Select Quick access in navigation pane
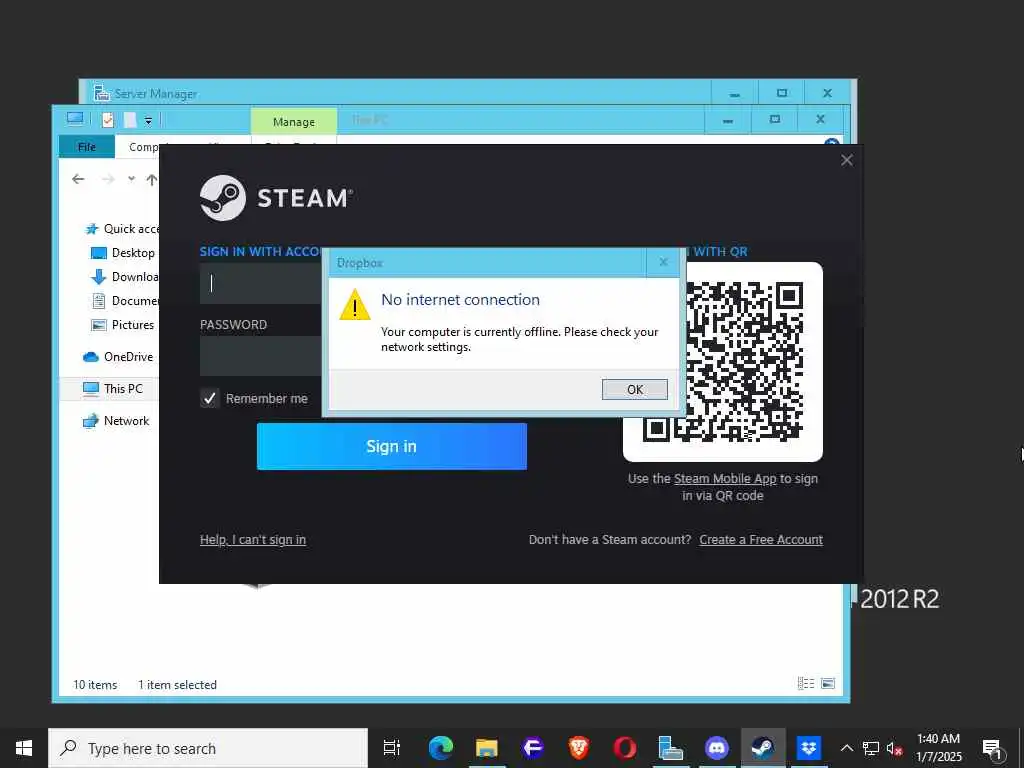 (x=122, y=229)
